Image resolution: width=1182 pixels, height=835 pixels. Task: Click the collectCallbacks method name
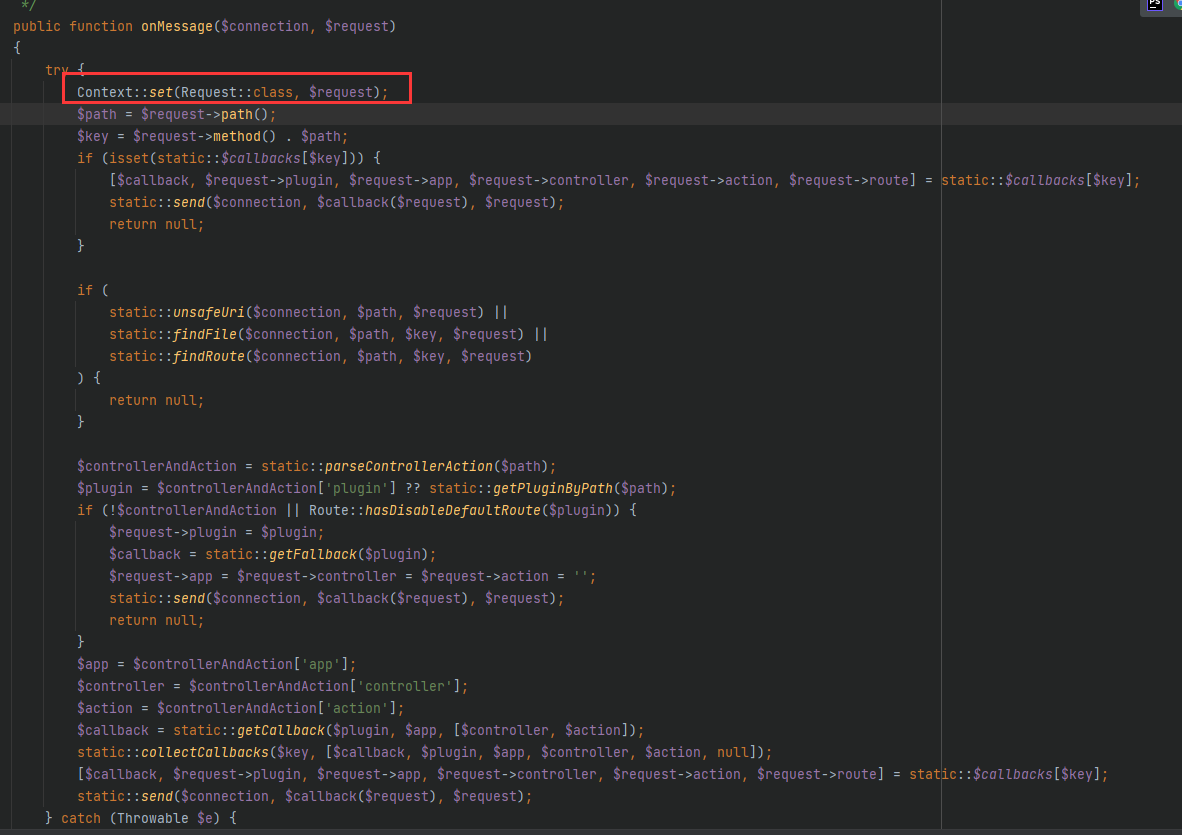205,752
